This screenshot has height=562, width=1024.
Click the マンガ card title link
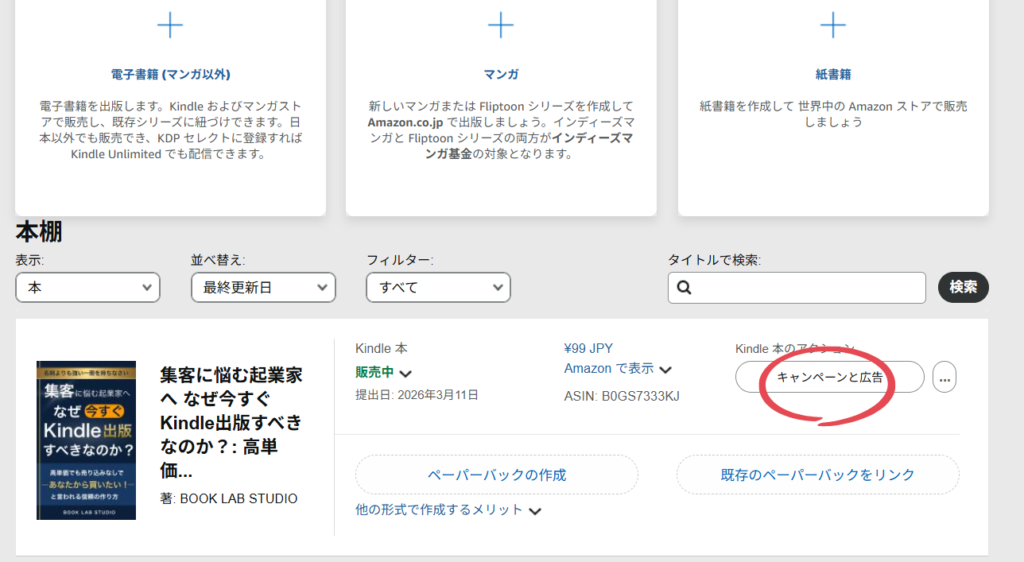500,74
